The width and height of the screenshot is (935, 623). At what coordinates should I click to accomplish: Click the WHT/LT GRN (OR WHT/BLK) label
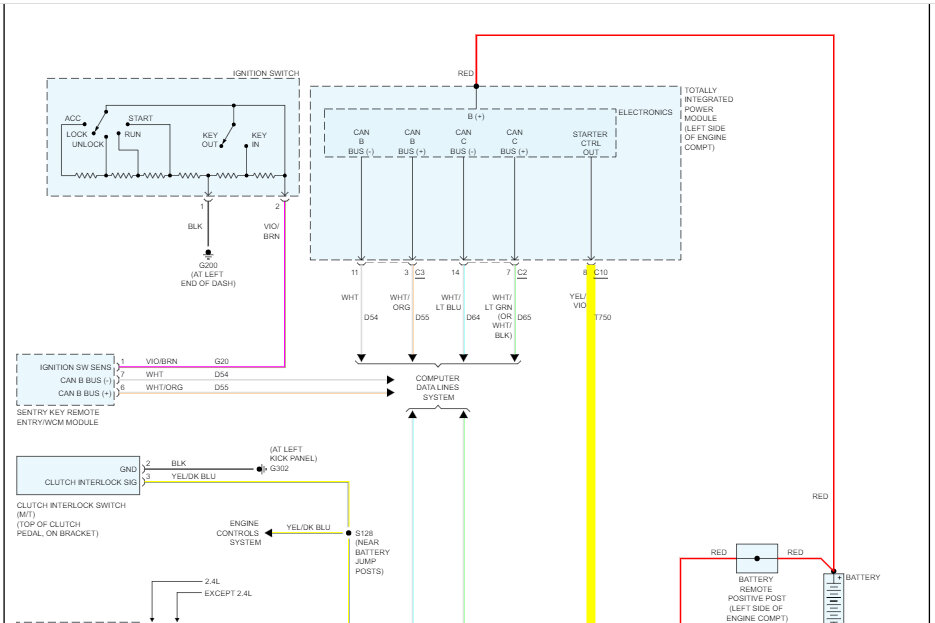(x=499, y=316)
